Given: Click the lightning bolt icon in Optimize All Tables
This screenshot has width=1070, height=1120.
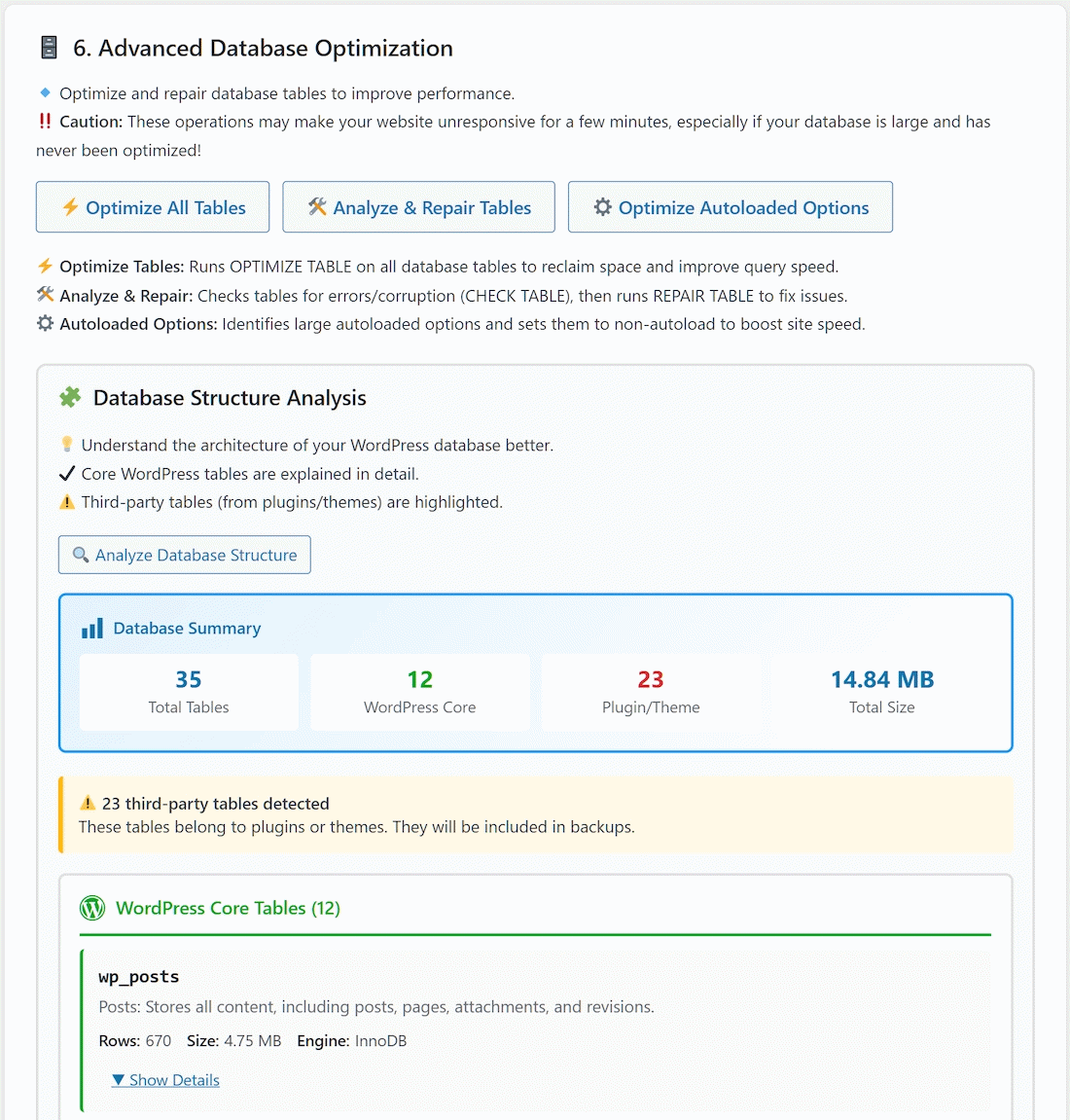Looking at the screenshot, I should 70,207.
